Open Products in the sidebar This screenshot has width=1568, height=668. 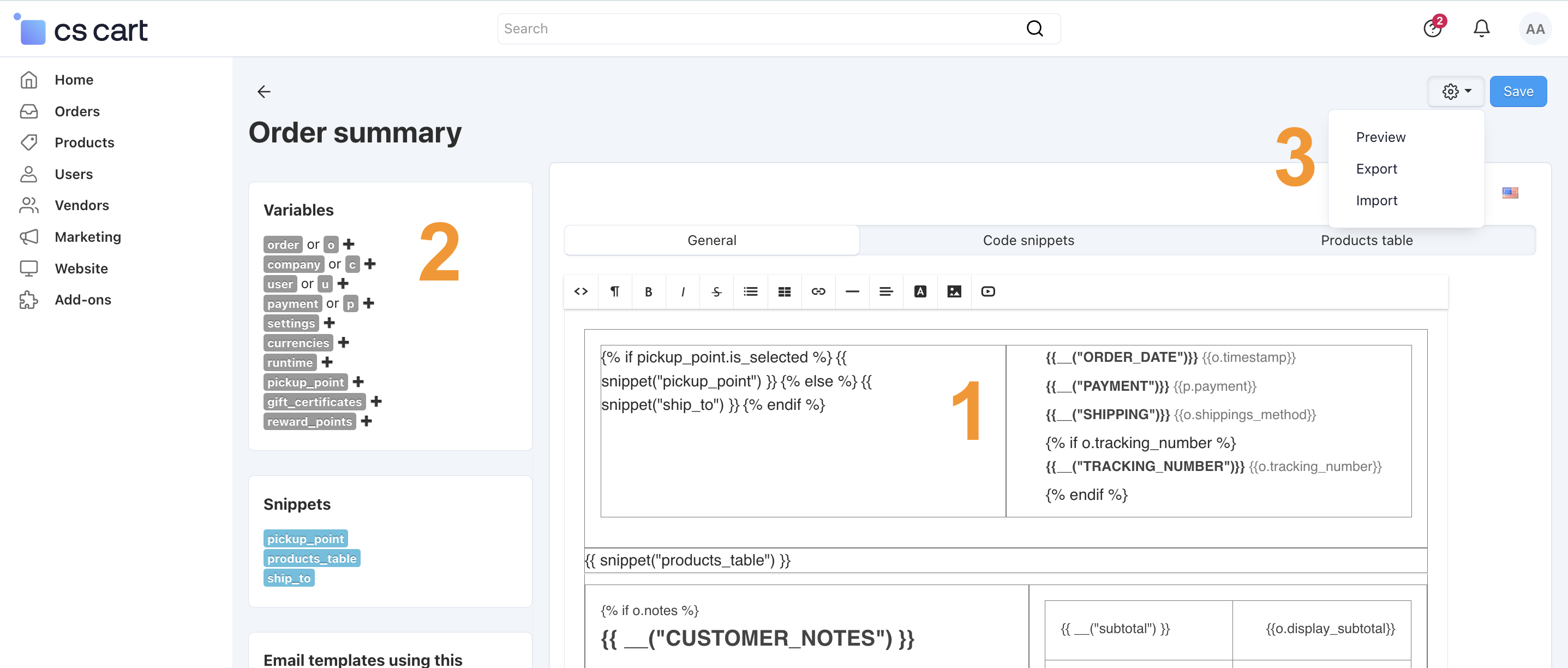pos(84,142)
